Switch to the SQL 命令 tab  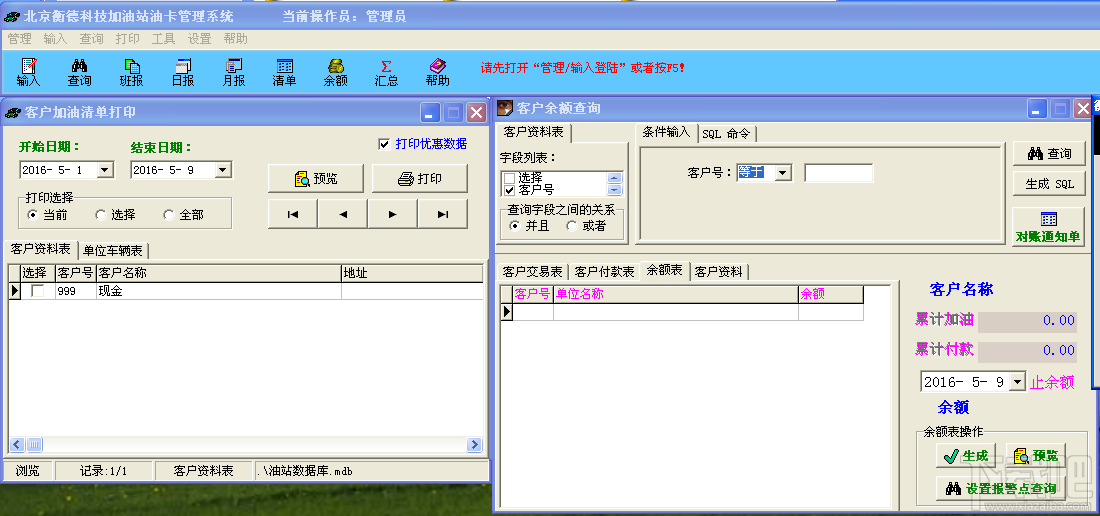(x=726, y=134)
